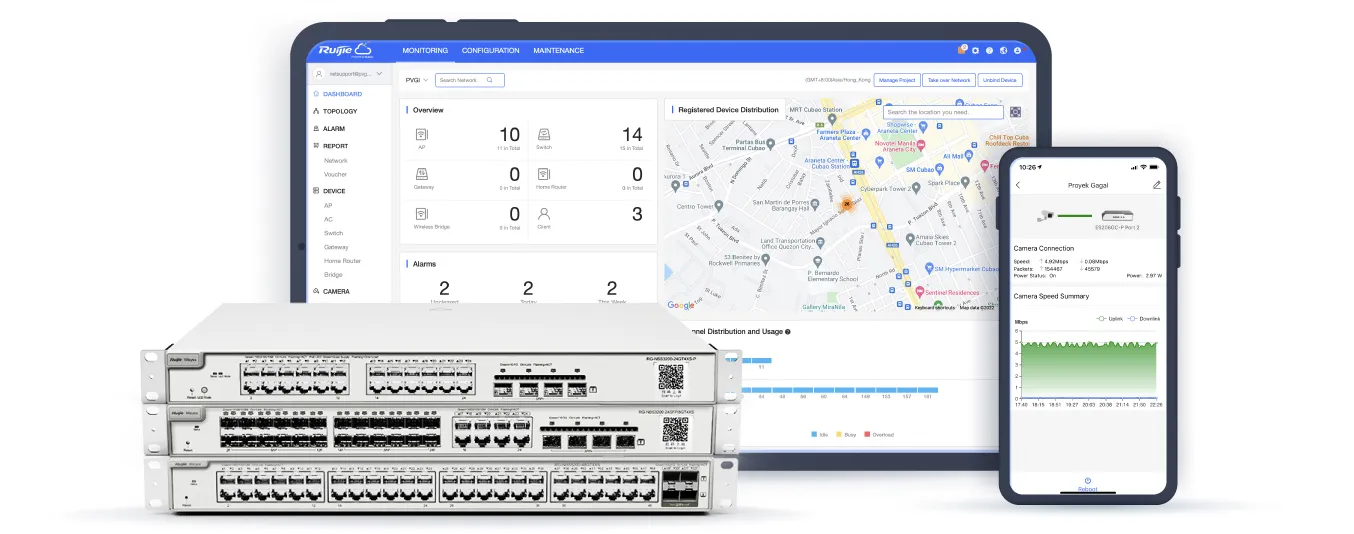
Task: Tap the edit pencil icon on phone
Action: click(1157, 185)
